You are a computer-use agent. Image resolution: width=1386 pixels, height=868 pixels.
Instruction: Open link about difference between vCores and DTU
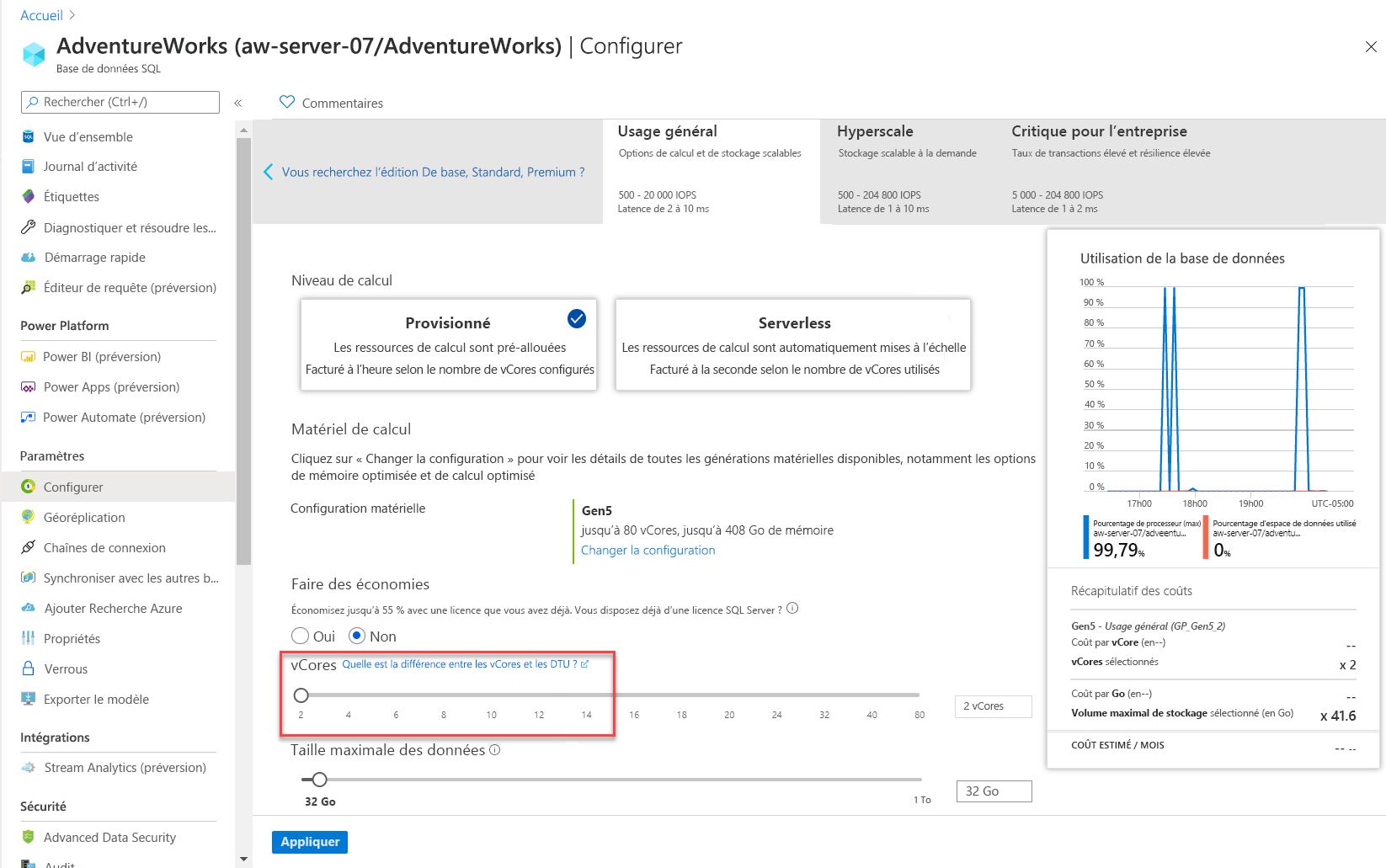coord(465,664)
